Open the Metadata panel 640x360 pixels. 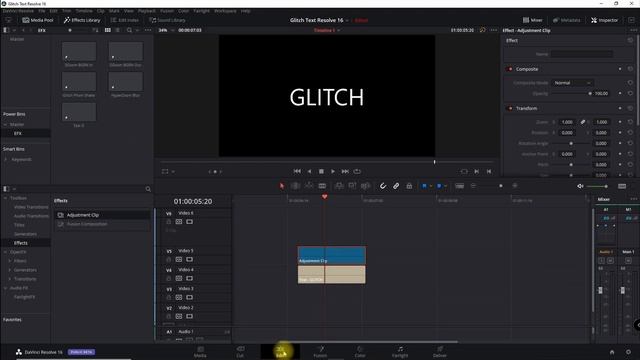point(566,20)
